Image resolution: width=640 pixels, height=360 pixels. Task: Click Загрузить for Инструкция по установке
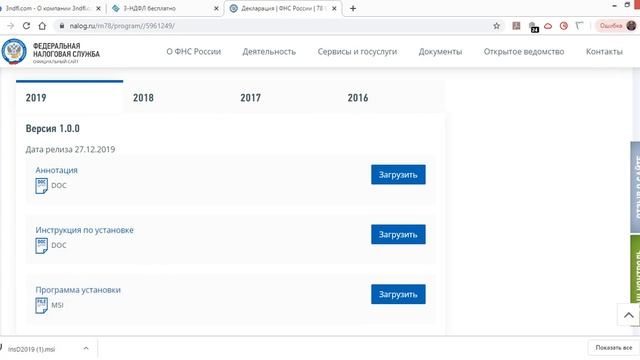398,234
